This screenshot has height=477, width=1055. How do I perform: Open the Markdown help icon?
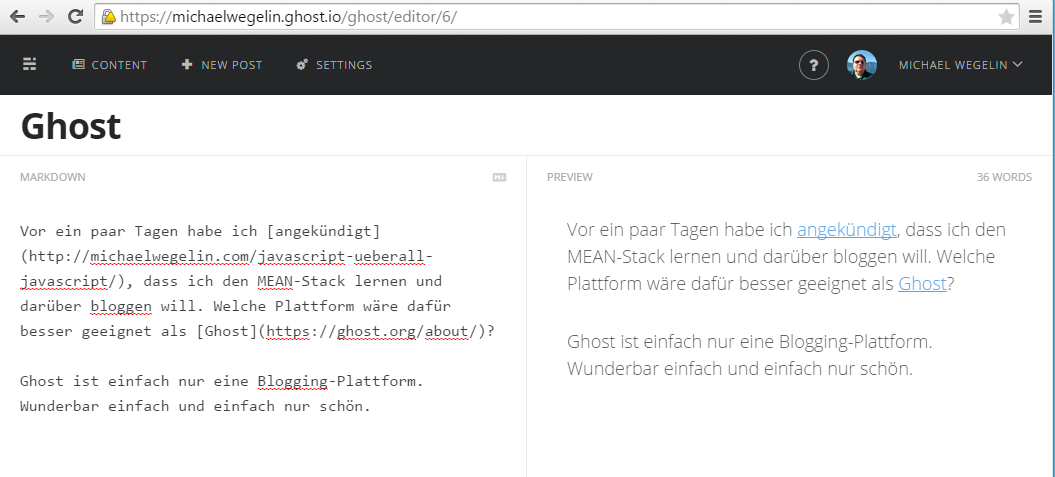tap(499, 178)
